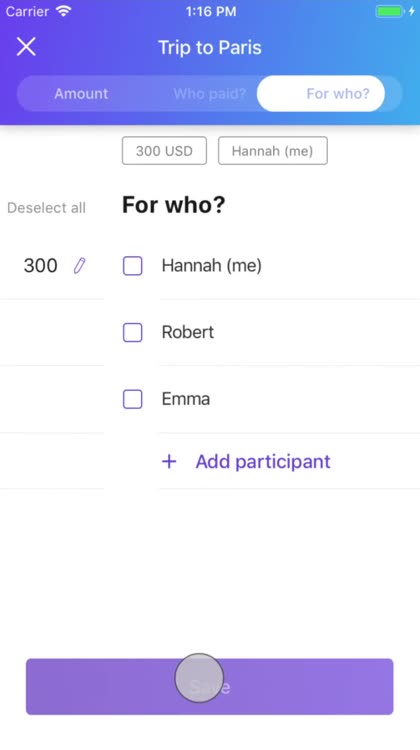Screen dimensions: 420x750
Task: Close the Trip to Paris expense screen
Action: (26, 47)
